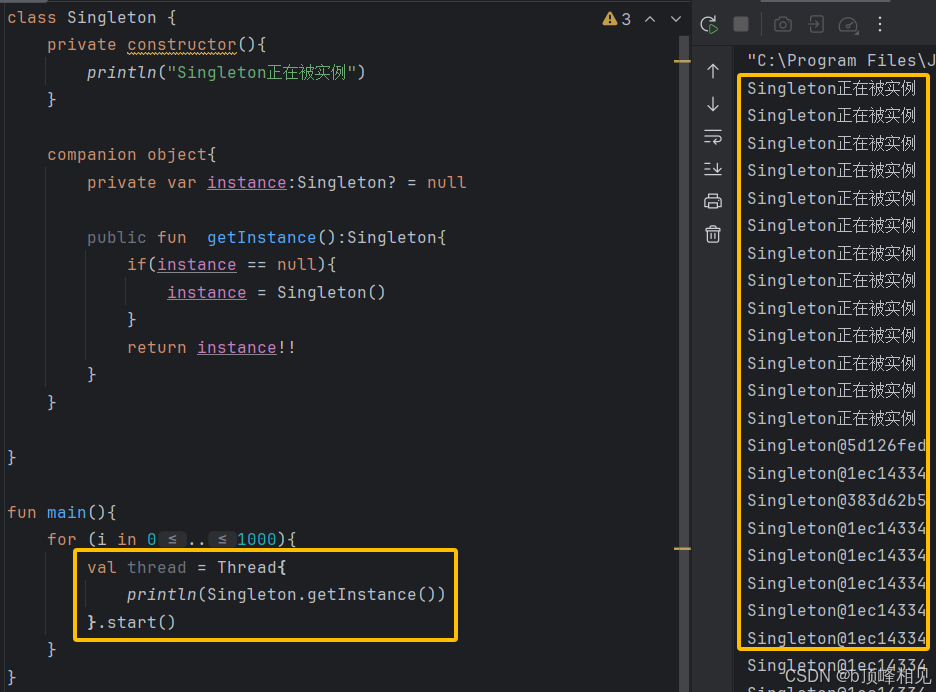Screen dimensions: 936x692
Task: Print the console output
Action: coord(713,201)
